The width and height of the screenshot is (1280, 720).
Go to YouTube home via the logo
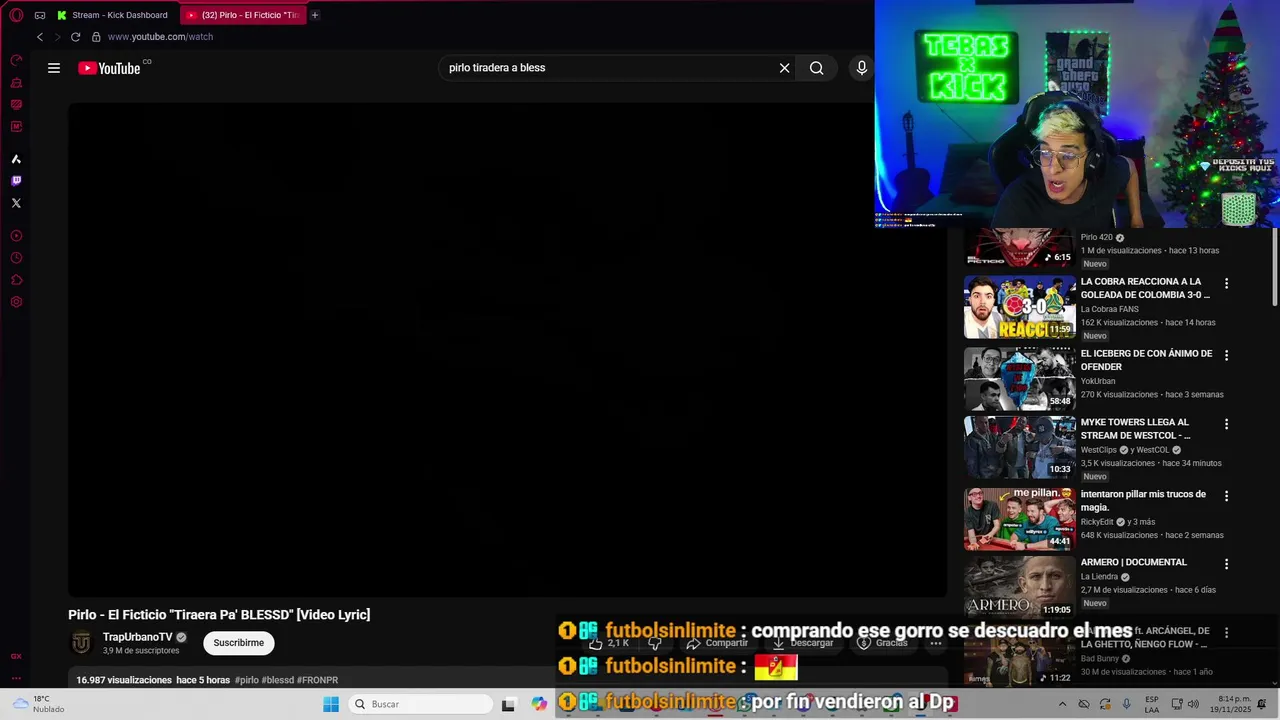coord(110,68)
